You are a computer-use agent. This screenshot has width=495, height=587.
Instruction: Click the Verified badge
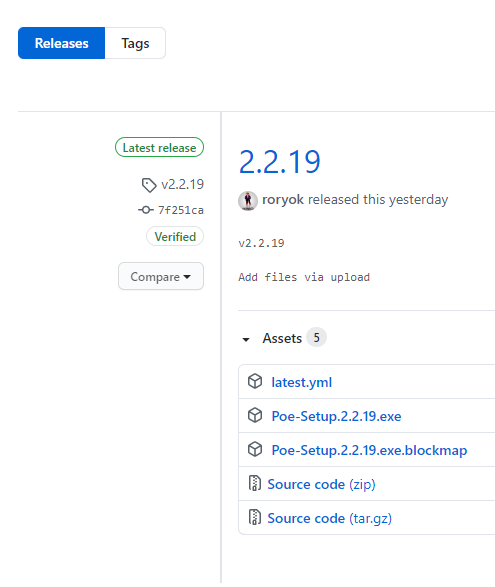pyautogui.click(x=175, y=237)
